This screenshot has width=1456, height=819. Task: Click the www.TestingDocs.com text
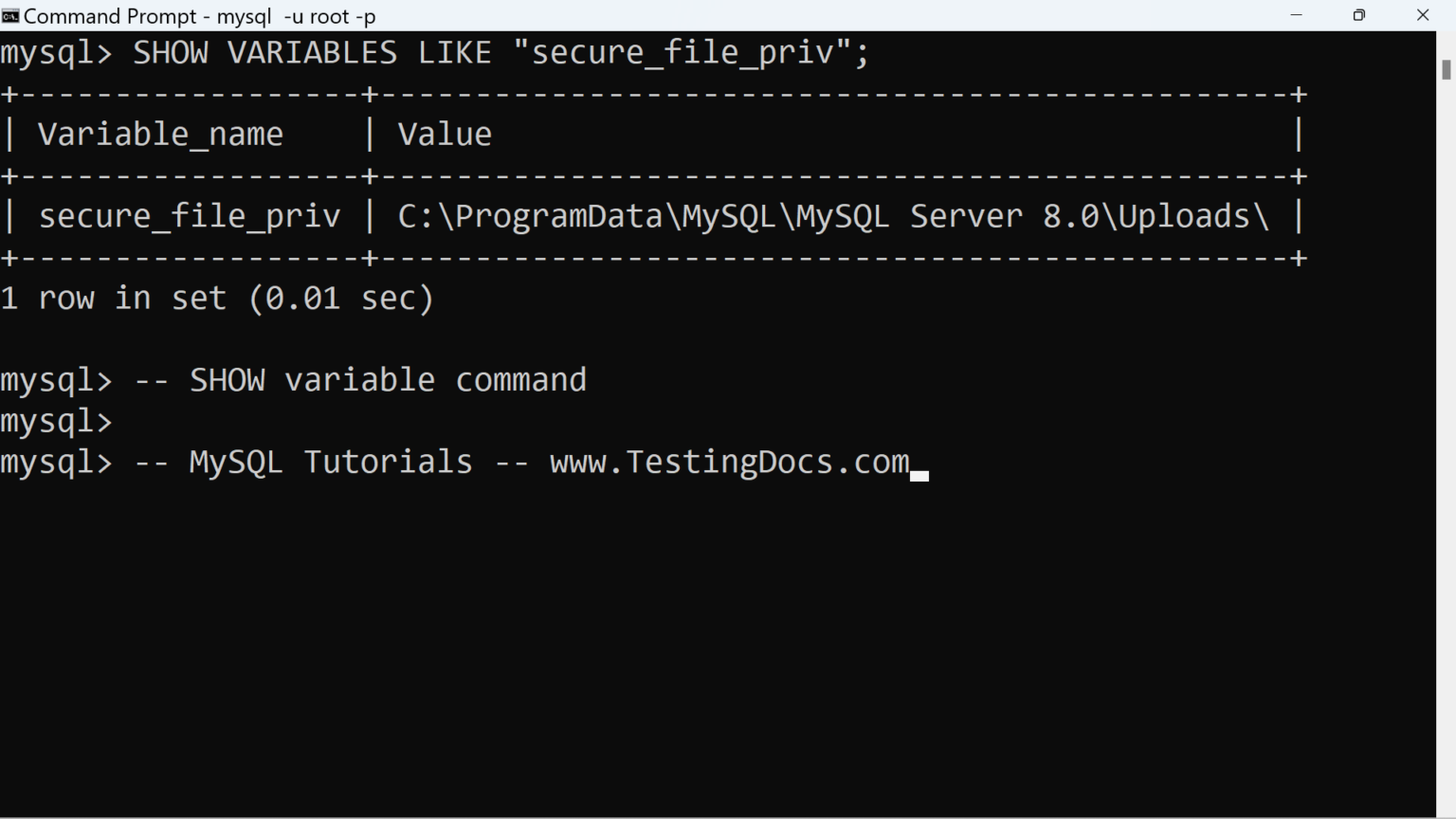click(729, 463)
